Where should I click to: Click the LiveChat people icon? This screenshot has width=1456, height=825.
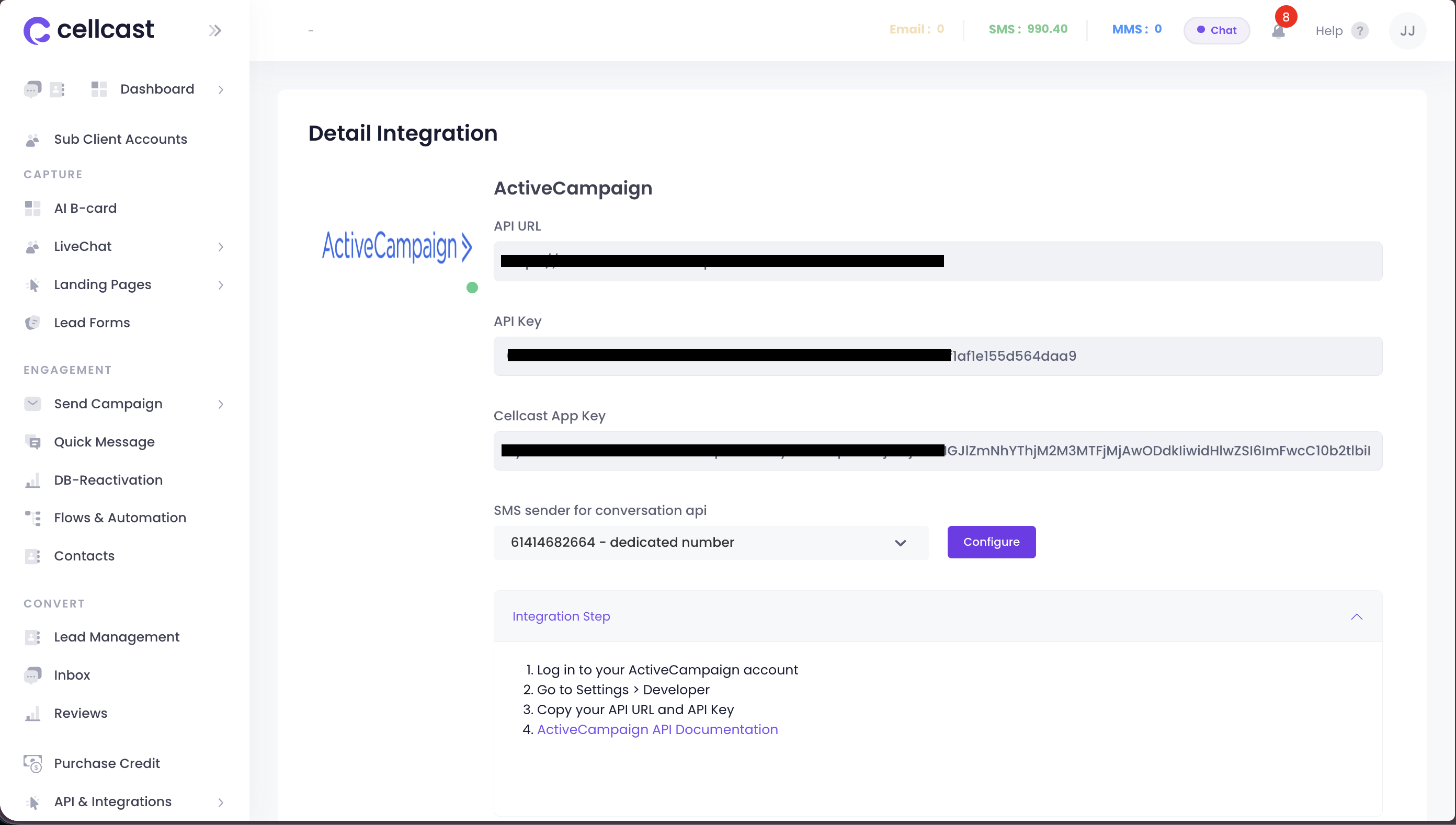tap(32, 247)
